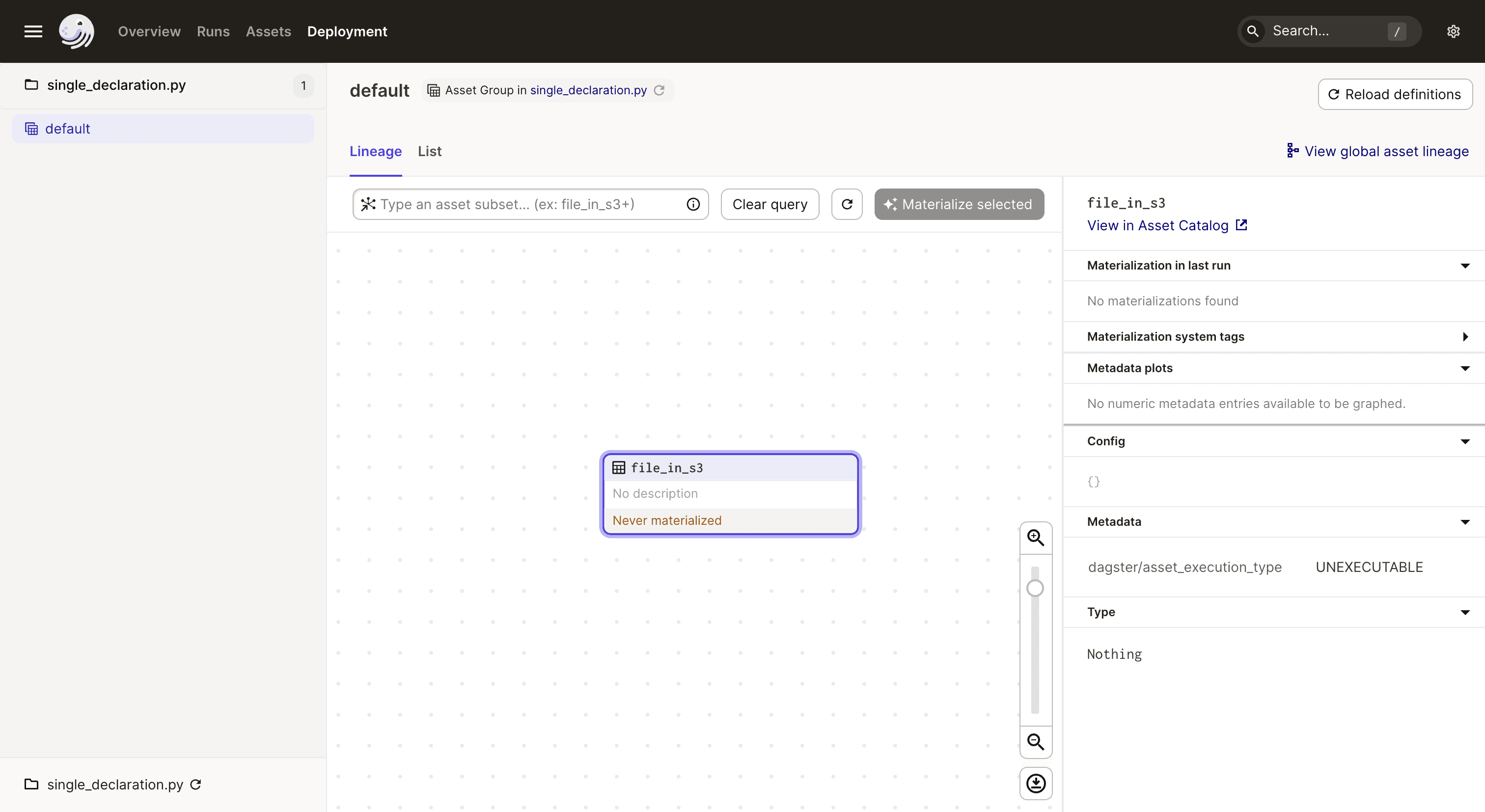
Task: Switch to the List tab
Action: 429,151
